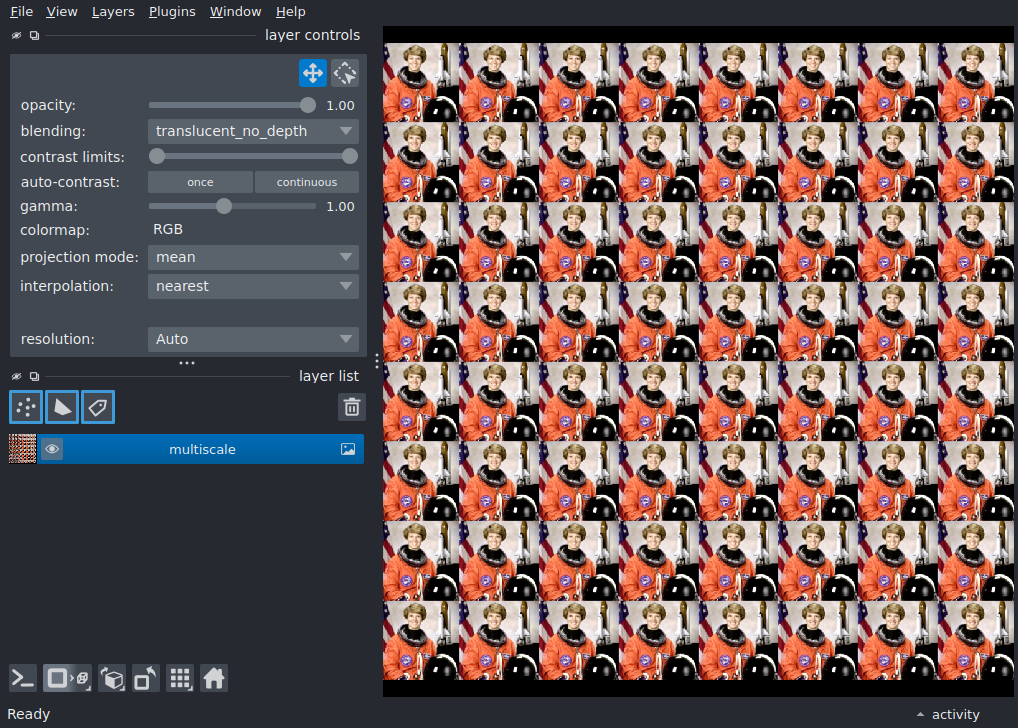1018x728 pixels.
Task: Click the gamma value 1.00
Action: (x=340, y=207)
